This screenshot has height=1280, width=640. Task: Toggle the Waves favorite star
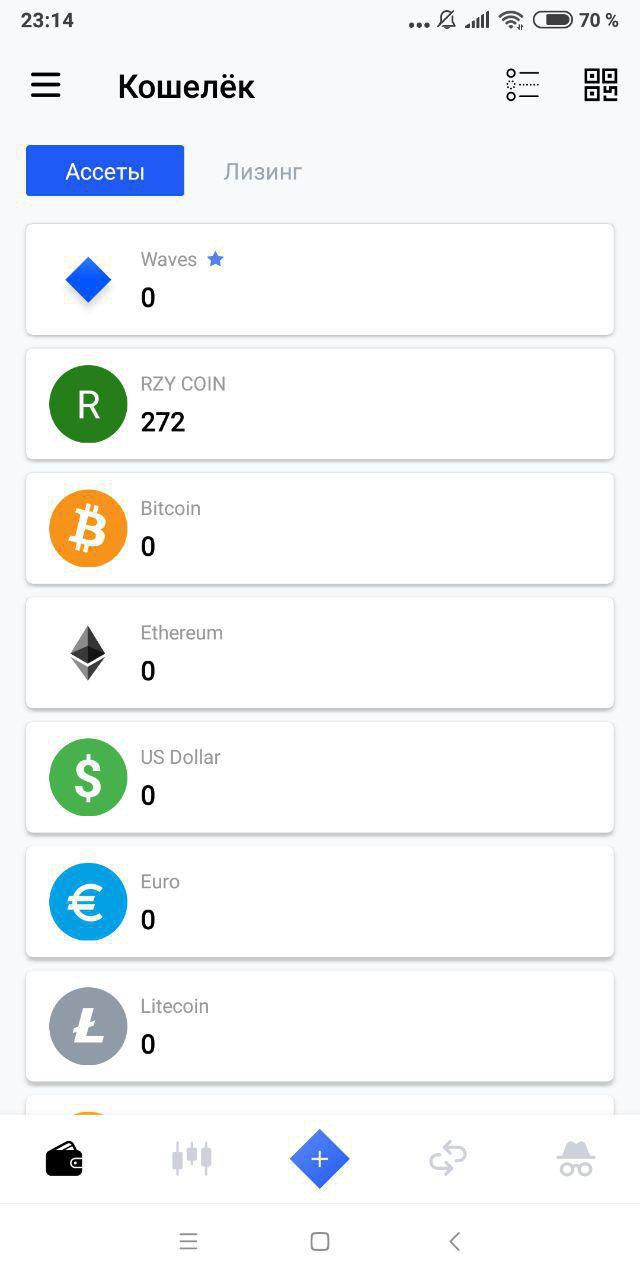pos(215,259)
